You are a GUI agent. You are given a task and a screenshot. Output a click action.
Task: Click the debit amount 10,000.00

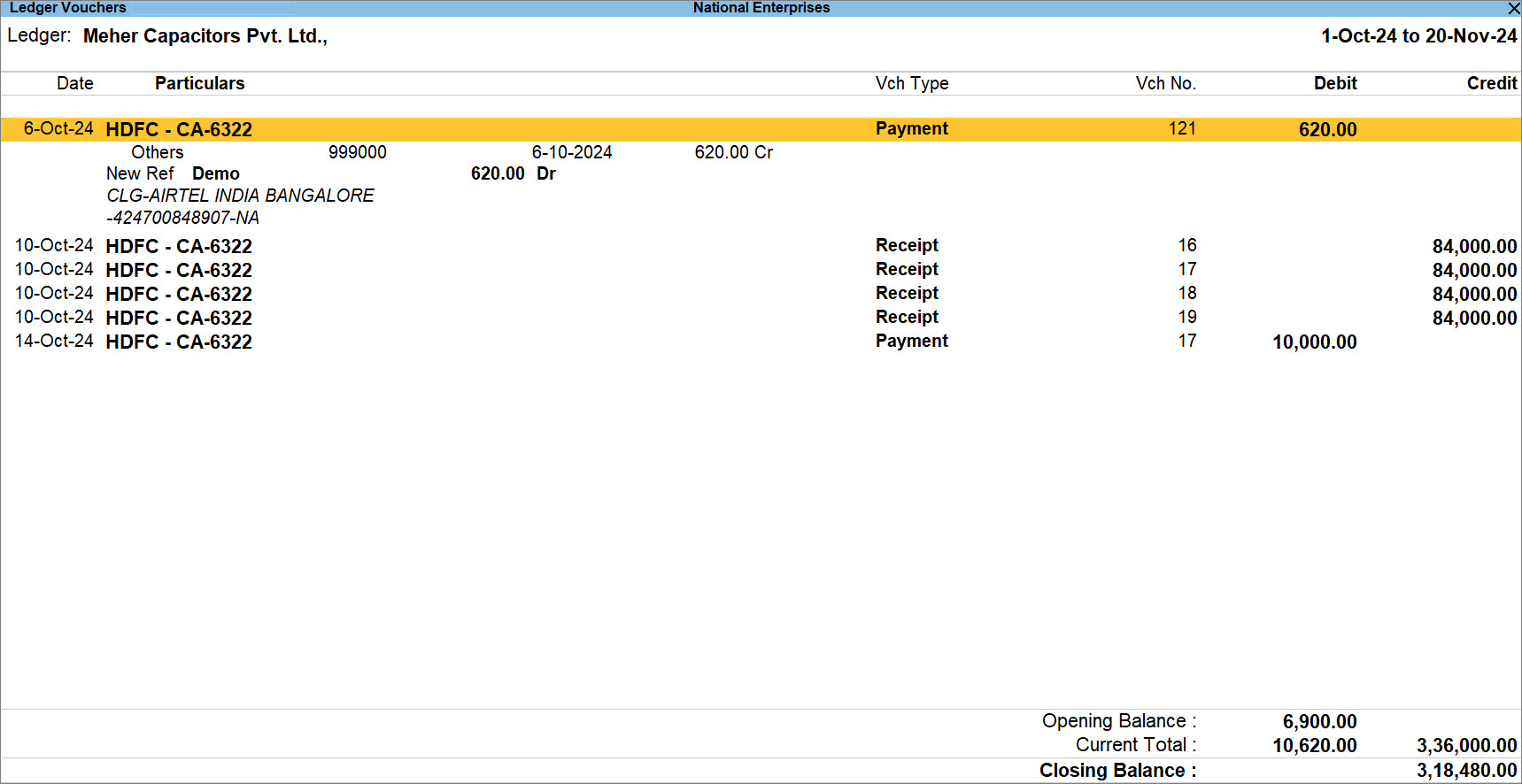(x=1315, y=342)
